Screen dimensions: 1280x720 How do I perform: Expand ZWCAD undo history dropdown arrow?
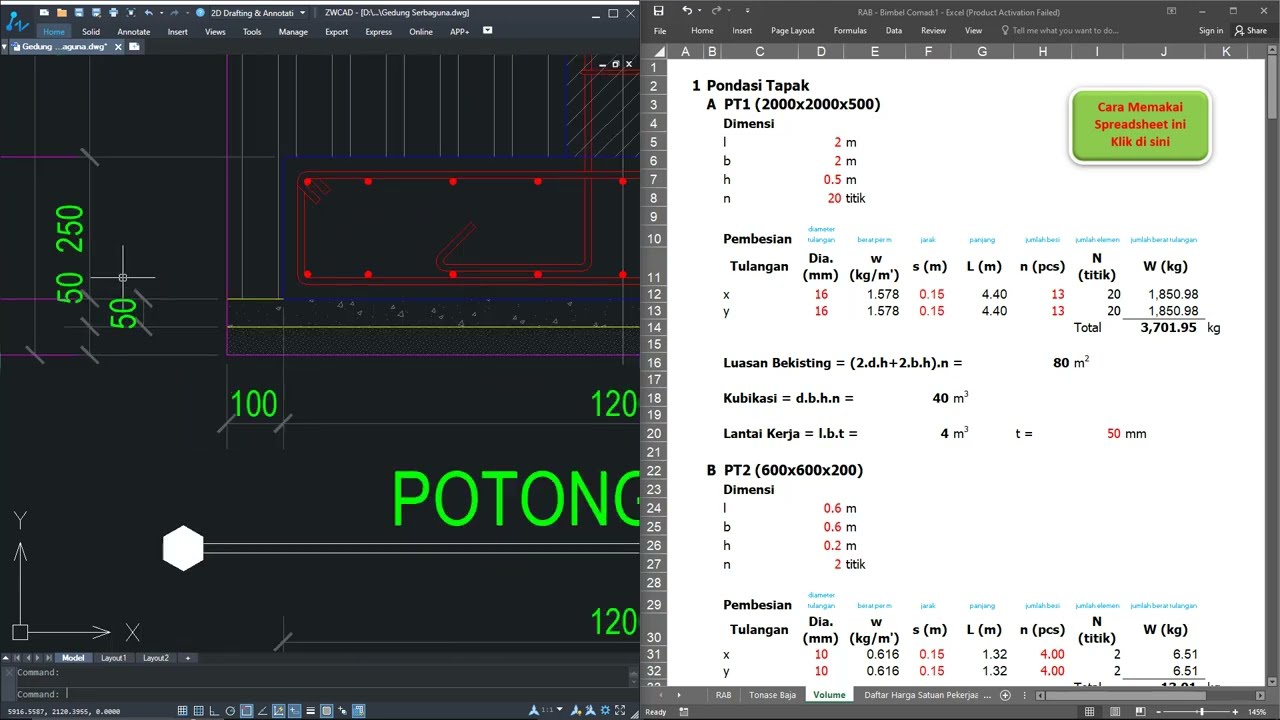pos(161,12)
